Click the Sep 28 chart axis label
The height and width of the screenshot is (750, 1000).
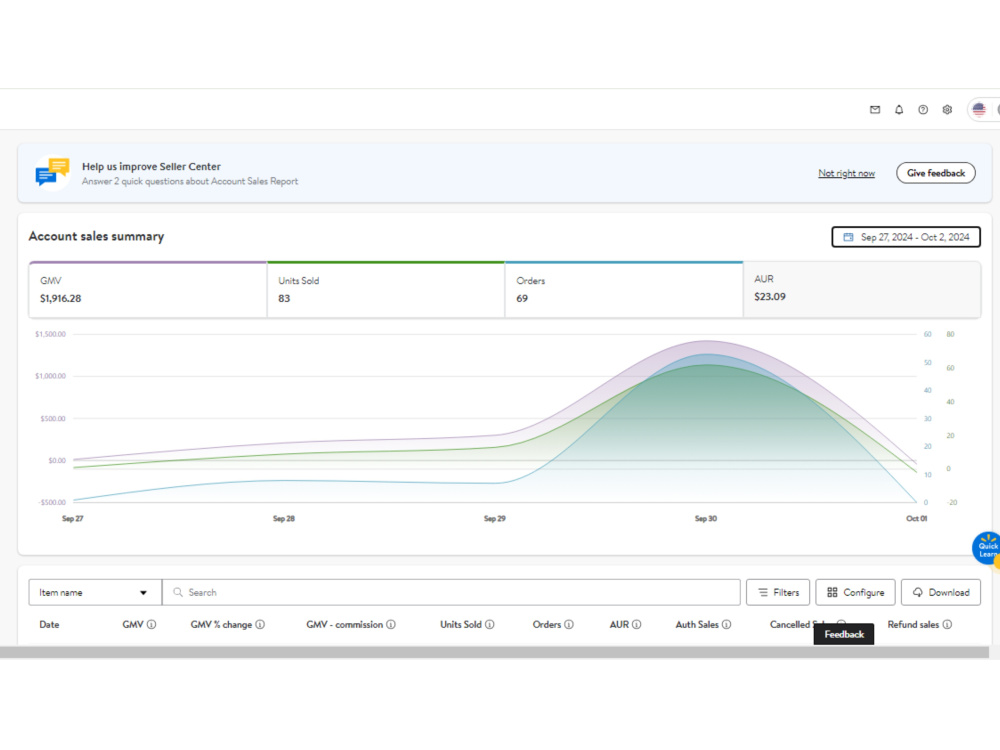point(284,518)
